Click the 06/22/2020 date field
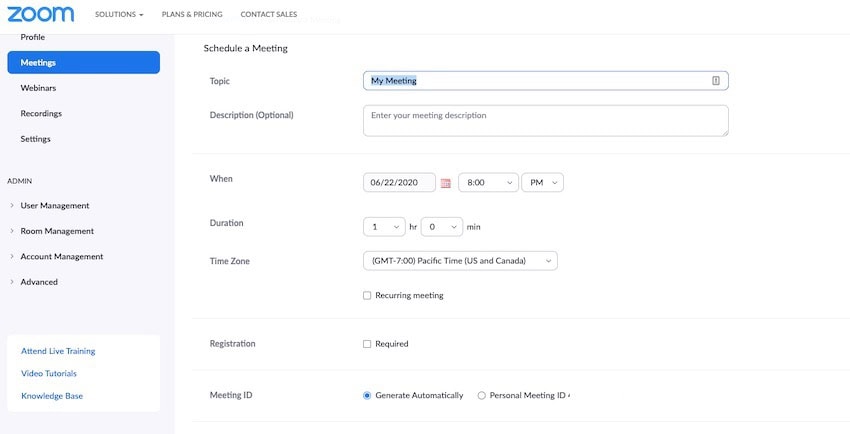Screen dimensions: 850x434 [x=400, y=183]
